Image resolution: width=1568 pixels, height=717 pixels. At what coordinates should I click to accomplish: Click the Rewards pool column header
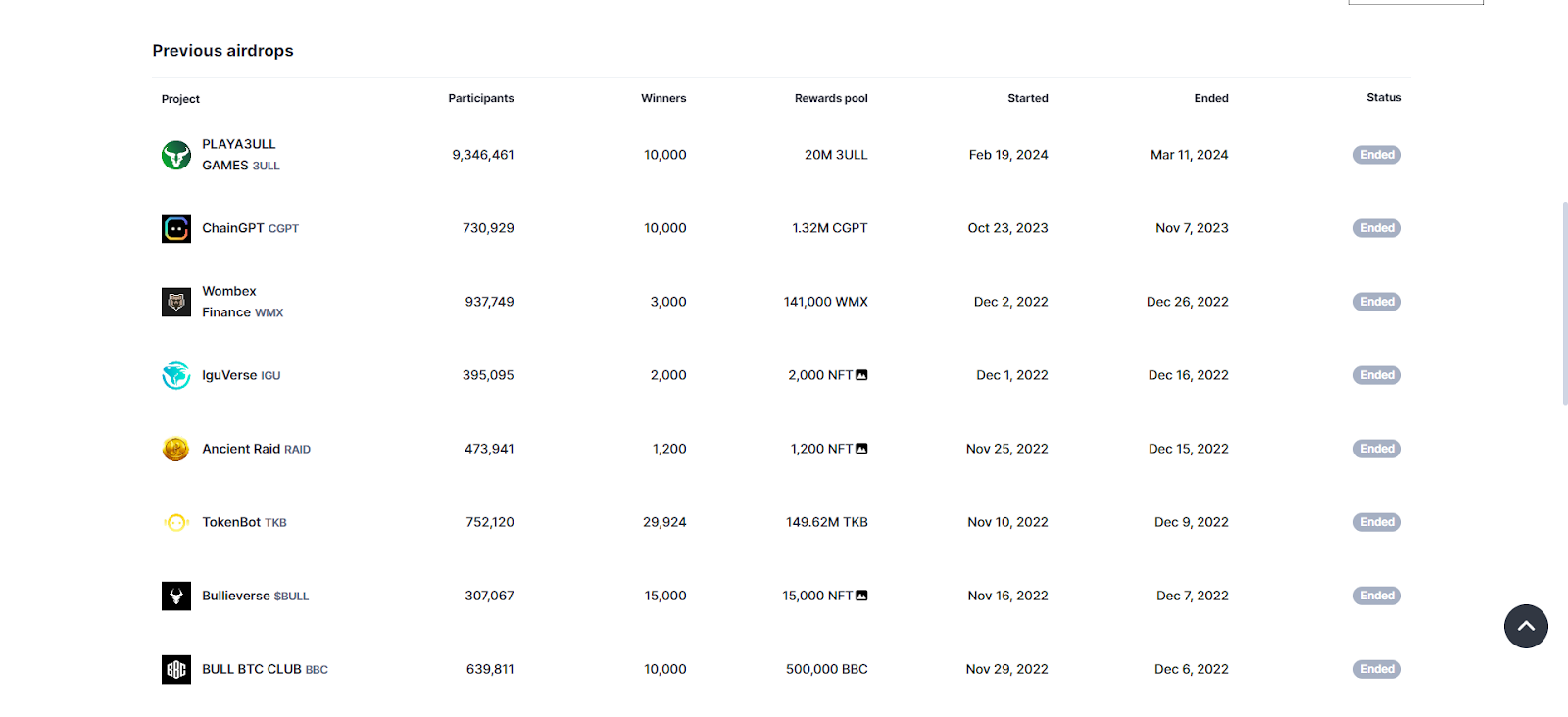831,98
